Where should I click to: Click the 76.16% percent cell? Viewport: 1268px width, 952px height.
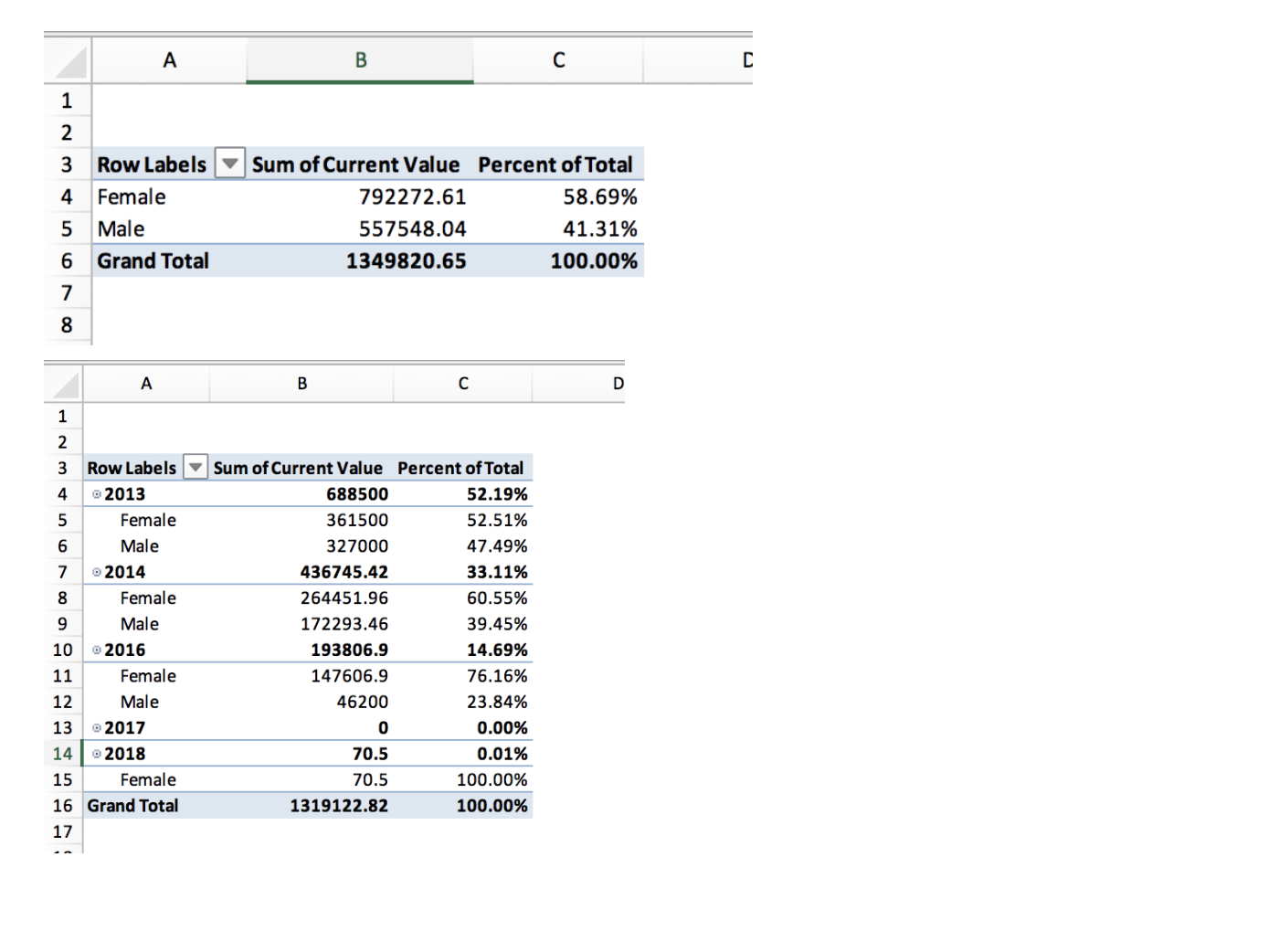(463, 676)
